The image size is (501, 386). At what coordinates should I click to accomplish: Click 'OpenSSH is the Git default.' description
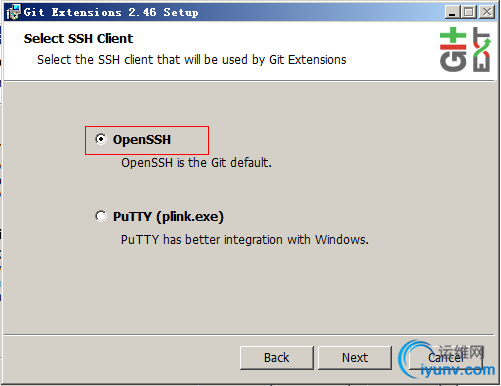click(x=196, y=163)
